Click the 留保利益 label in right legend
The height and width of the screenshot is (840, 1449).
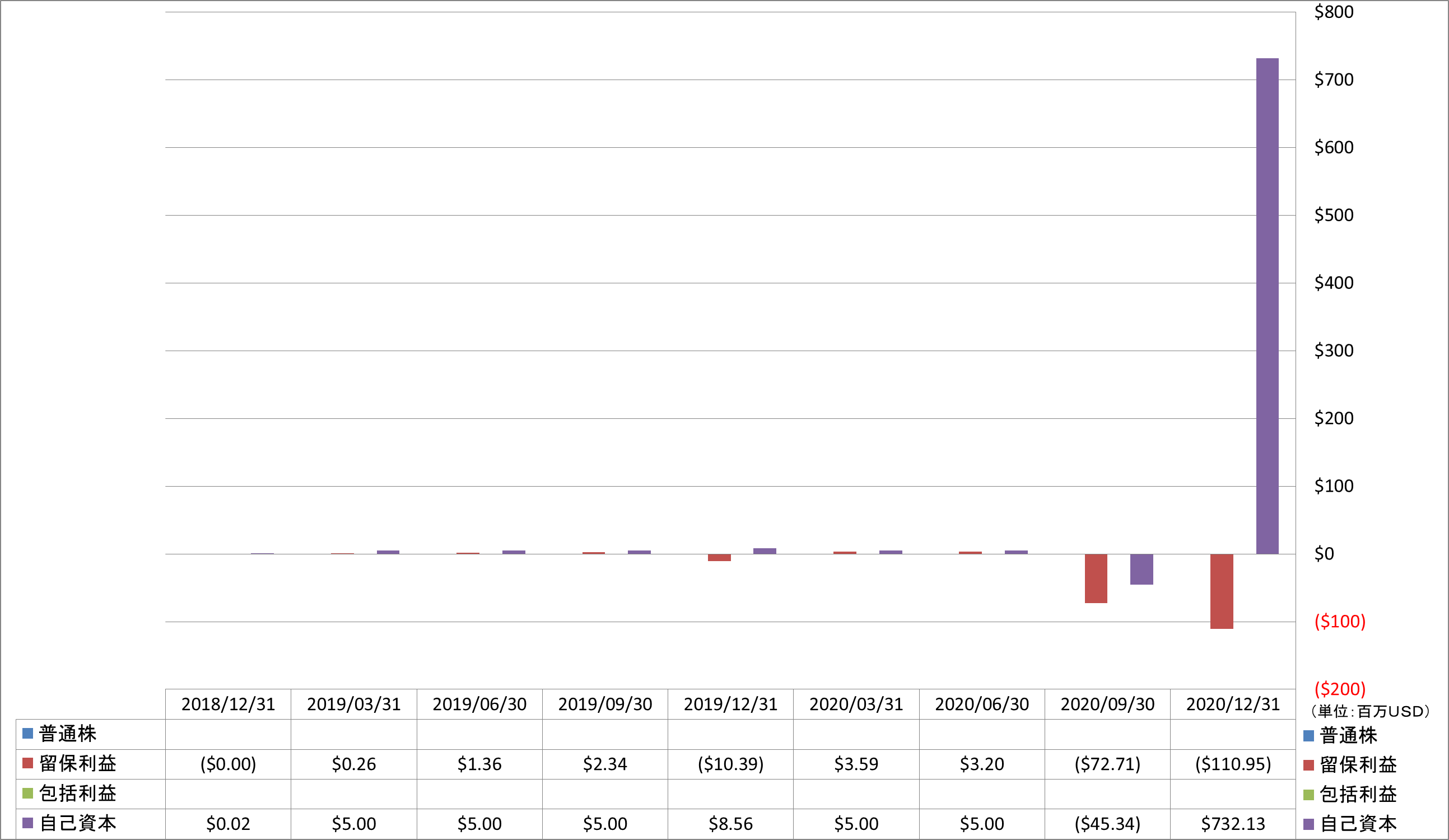click(x=1359, y=766)
